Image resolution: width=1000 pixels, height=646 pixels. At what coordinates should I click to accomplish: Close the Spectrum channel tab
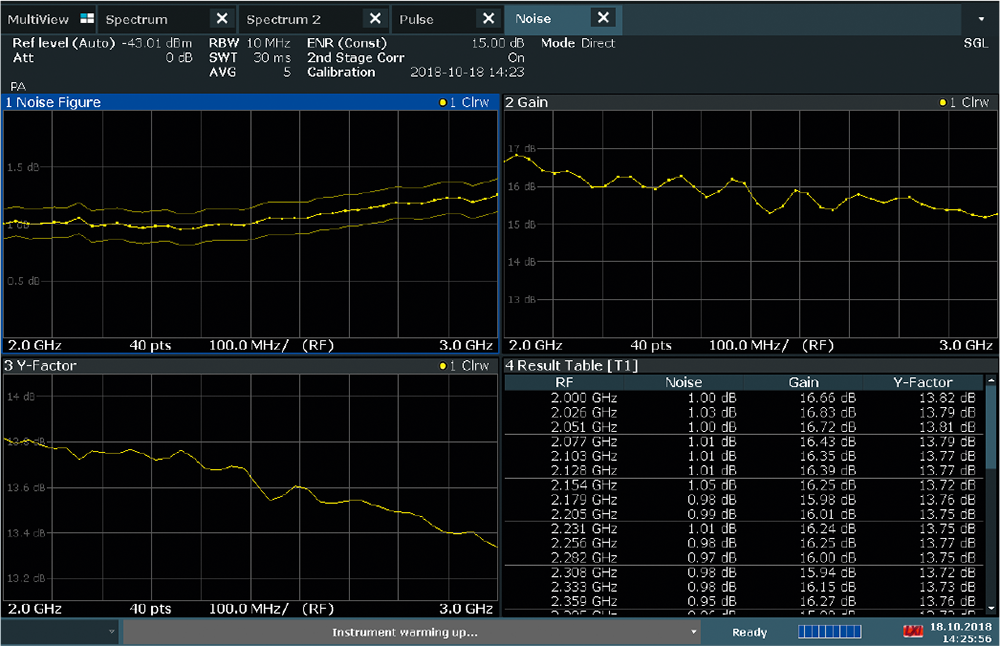pyautogui.click(x=222, y=19)
